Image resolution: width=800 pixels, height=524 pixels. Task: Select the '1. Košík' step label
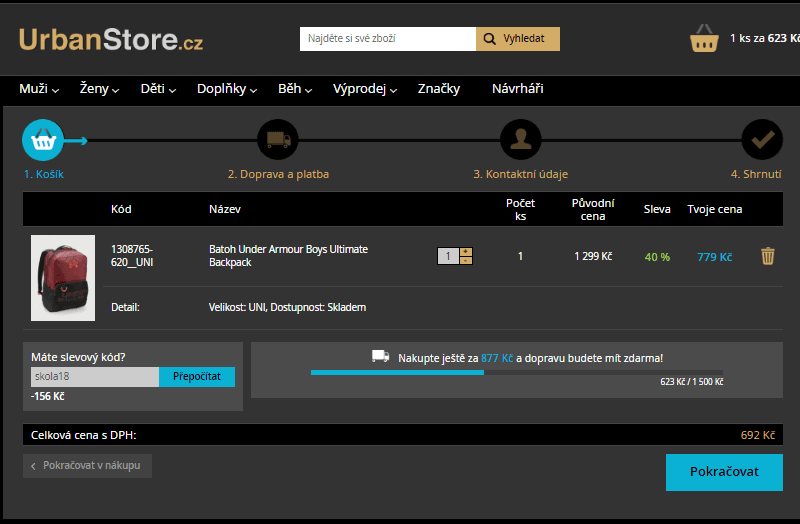(44, 174)
